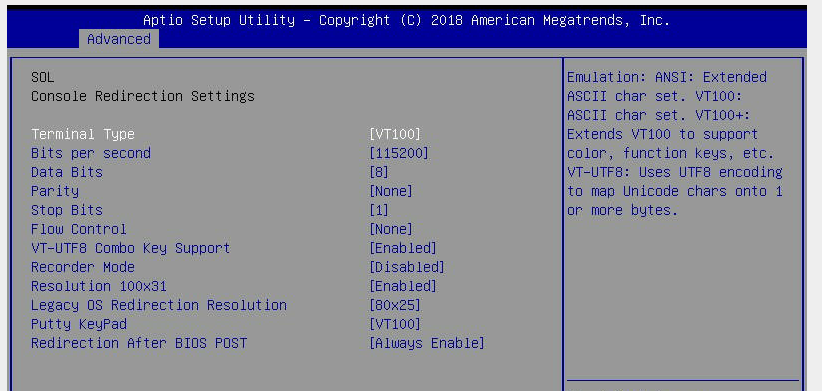Viewport: 822px width, 391px height.
Task: Open Terminal Type value VT100
Action: pyautogui.click(x=395, y=134)
